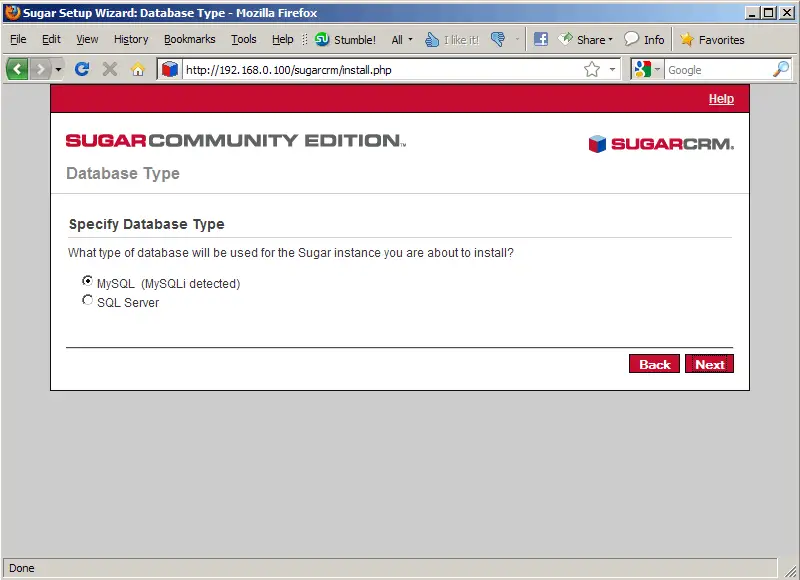The image size is (800, 580).
Task: Click the Back button in wizard
Action: (x=654, y=364)
